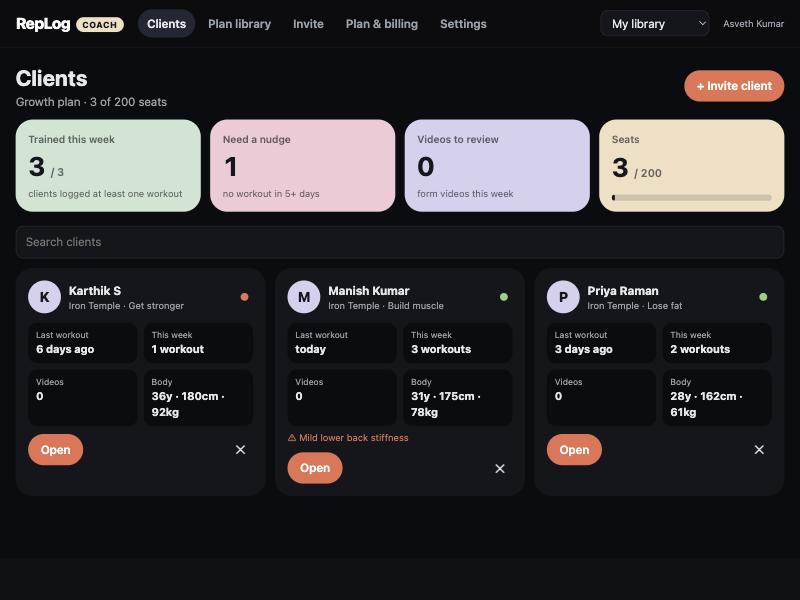800x600 pixels.
Task: Click the Priya Raman name heading
Action: click(622, 291)
